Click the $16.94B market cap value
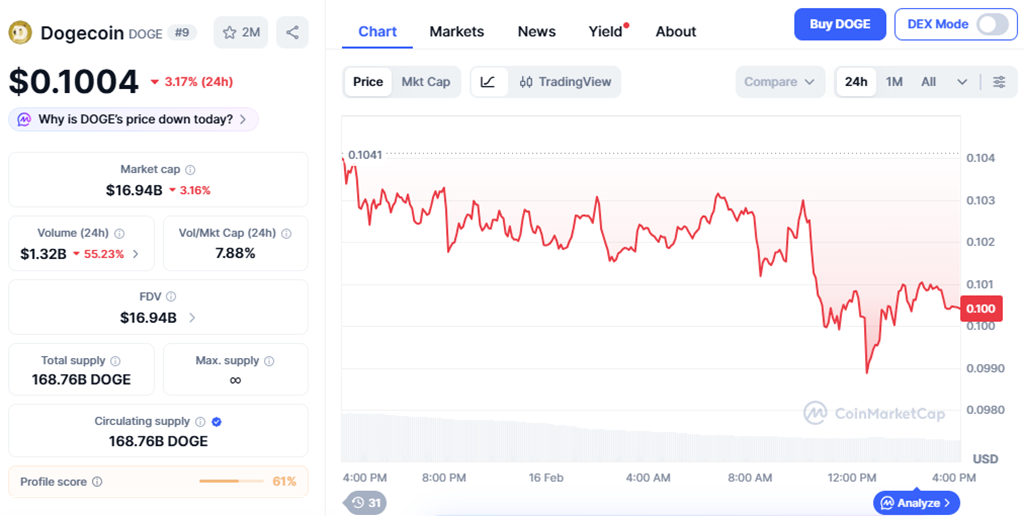 [x=134, y=191]
